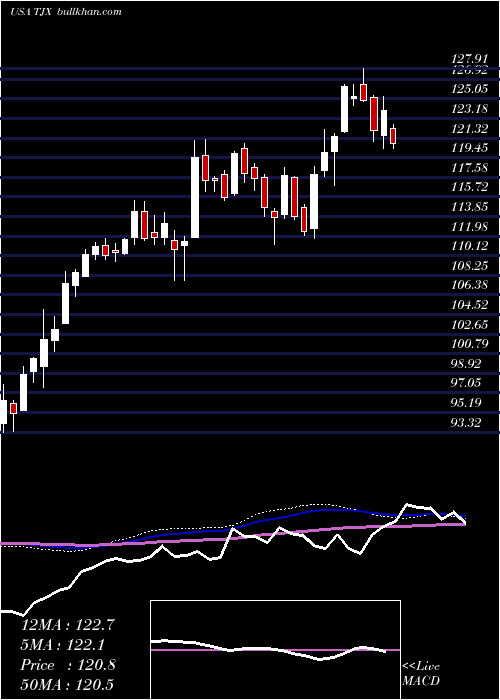Click the 127.91 price axis label
The width and height of the screenshot is (500, 700).
(471, 60)
